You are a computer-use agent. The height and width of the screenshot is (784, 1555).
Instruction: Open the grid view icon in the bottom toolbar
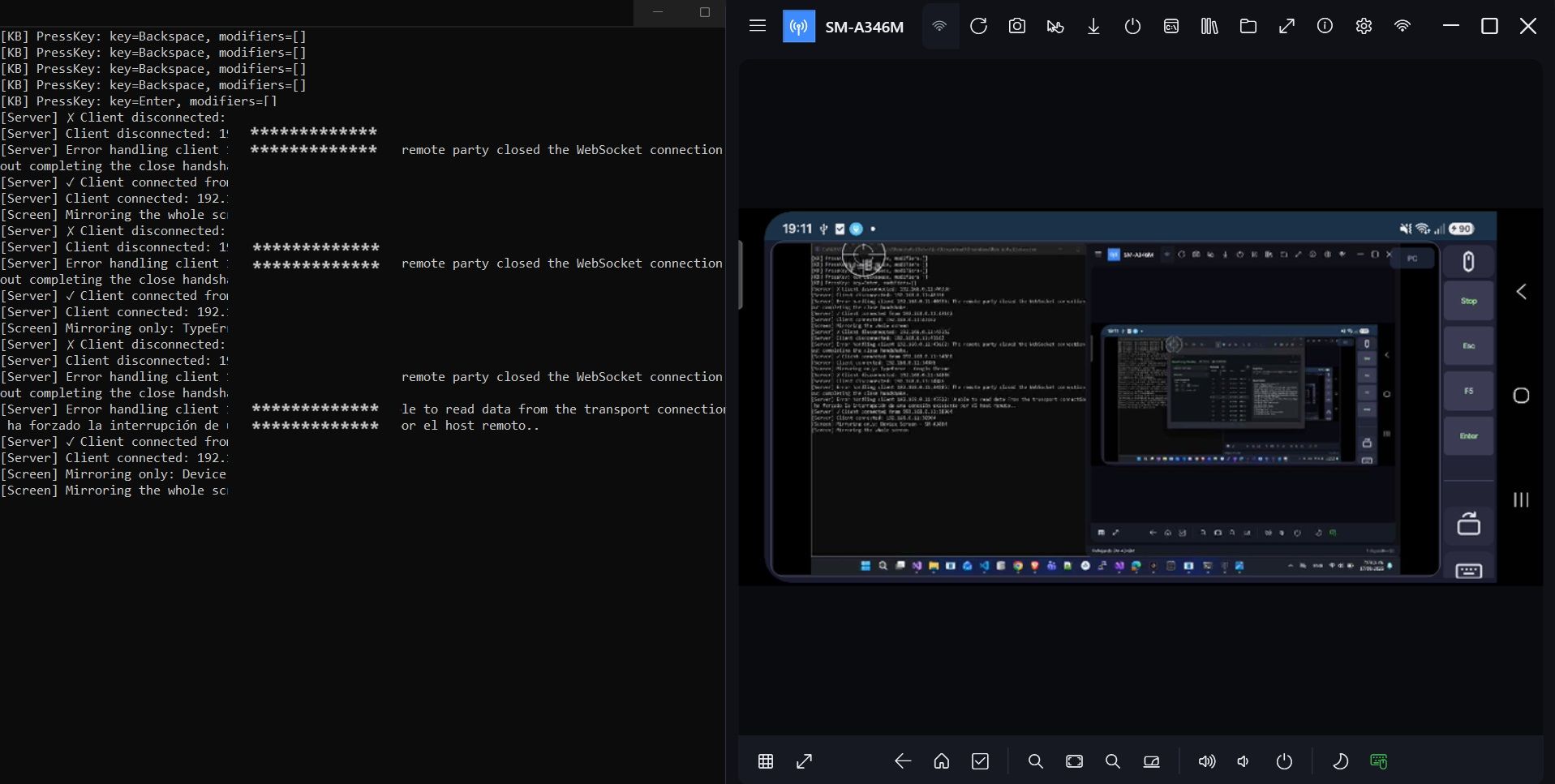coord(766,761)
